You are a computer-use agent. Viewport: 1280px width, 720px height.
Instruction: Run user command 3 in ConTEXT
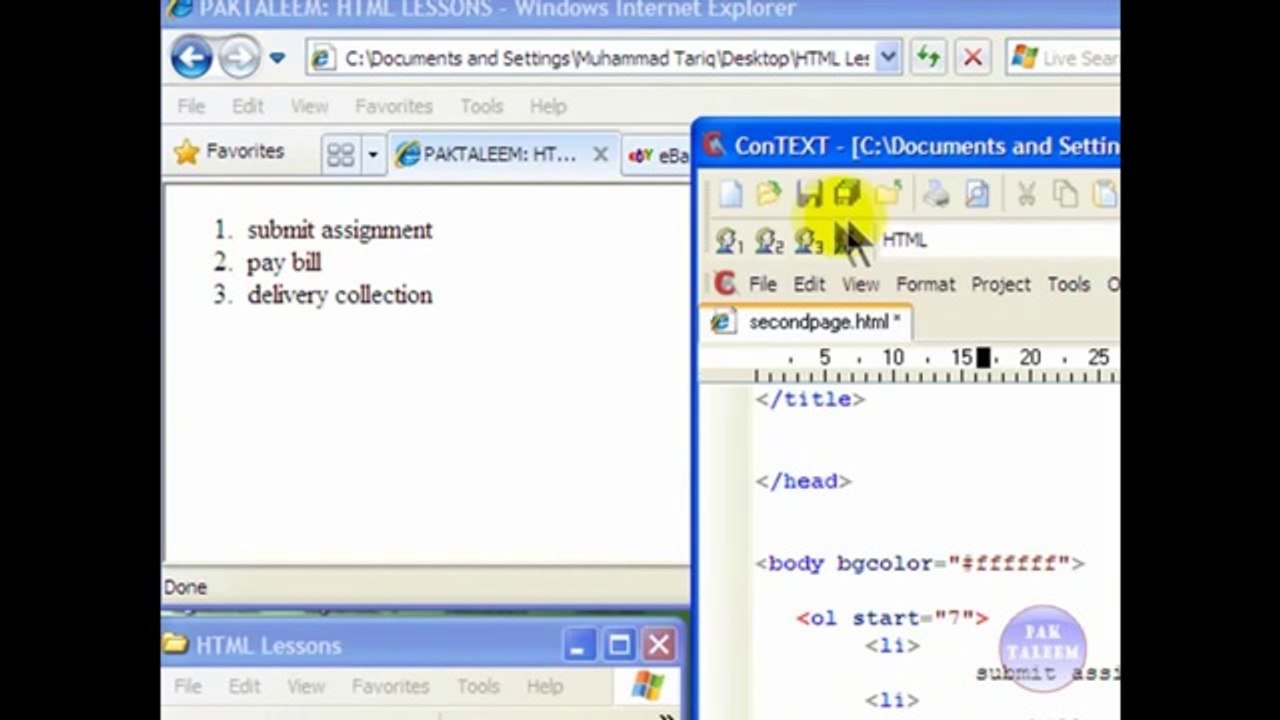pyautogui.click(x=808, y=241)
